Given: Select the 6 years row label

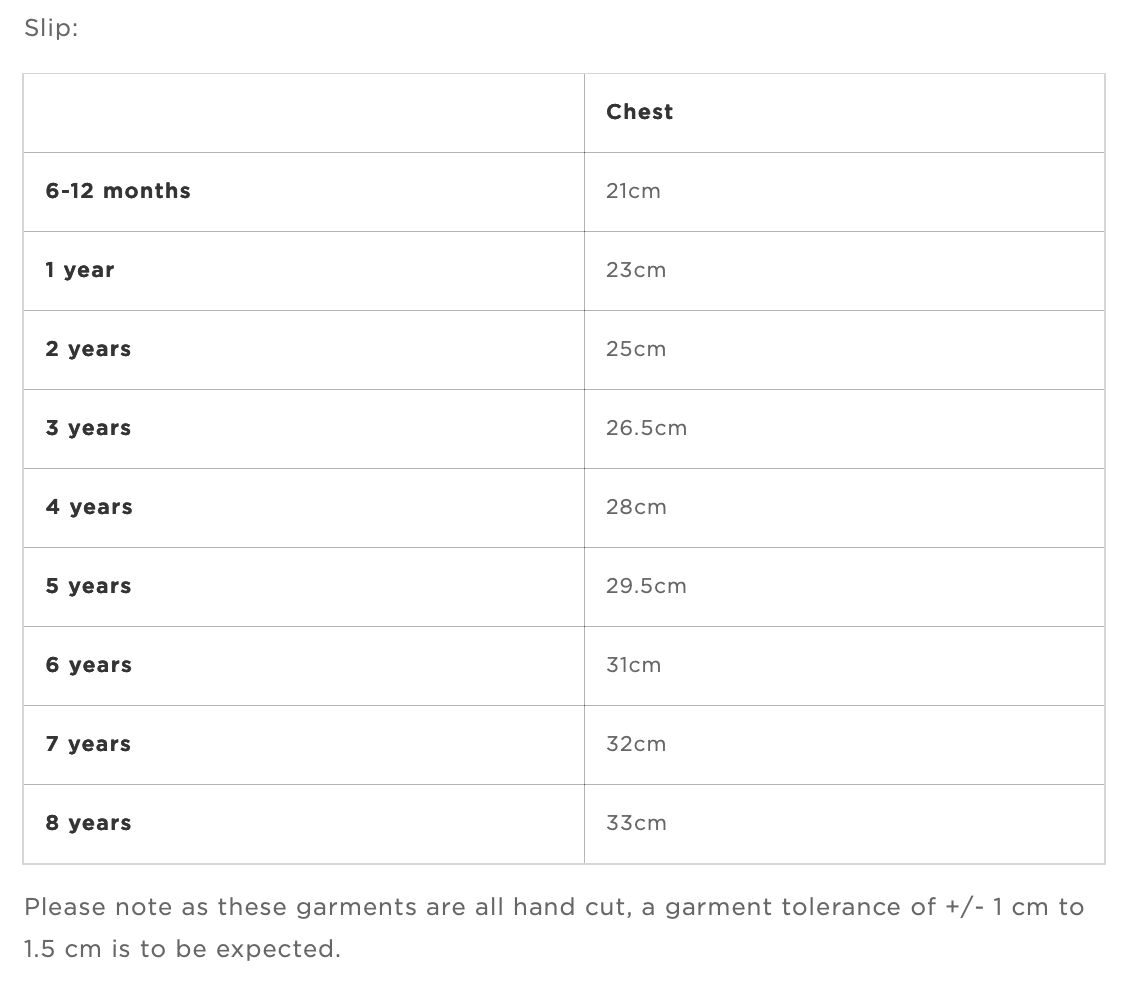Looking at the screenshot, I should click(x=89, y=665).
